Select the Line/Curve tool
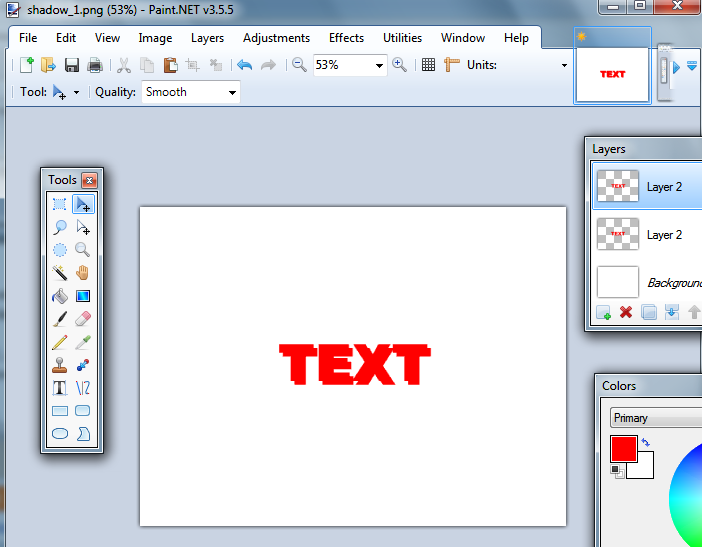 (83, 388)
